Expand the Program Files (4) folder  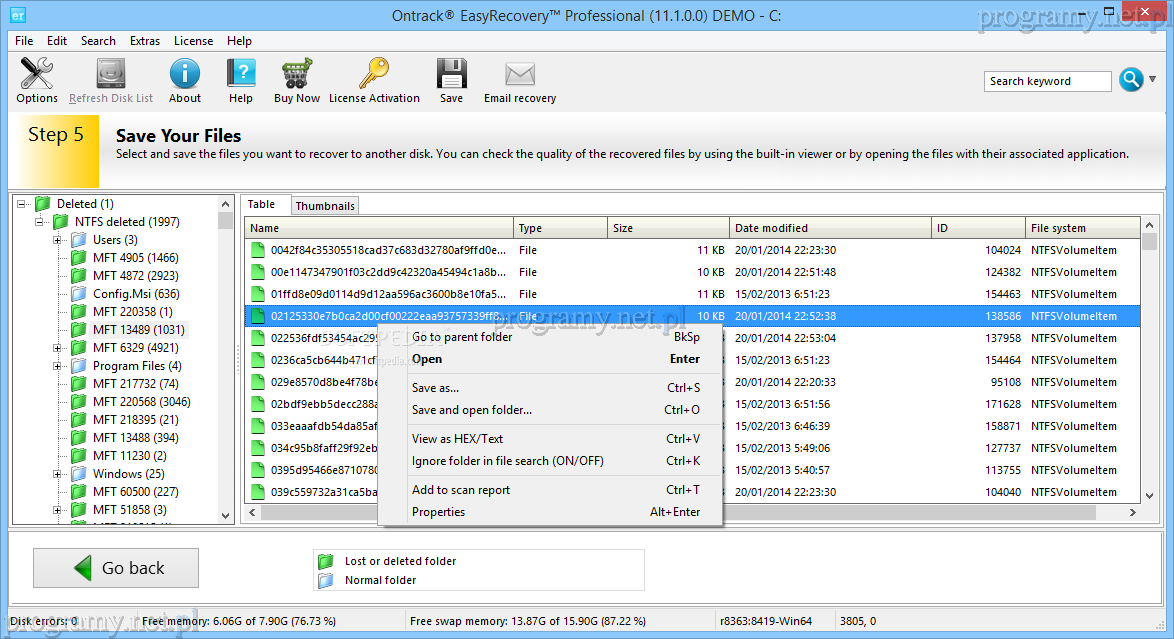tap(58, 366)
